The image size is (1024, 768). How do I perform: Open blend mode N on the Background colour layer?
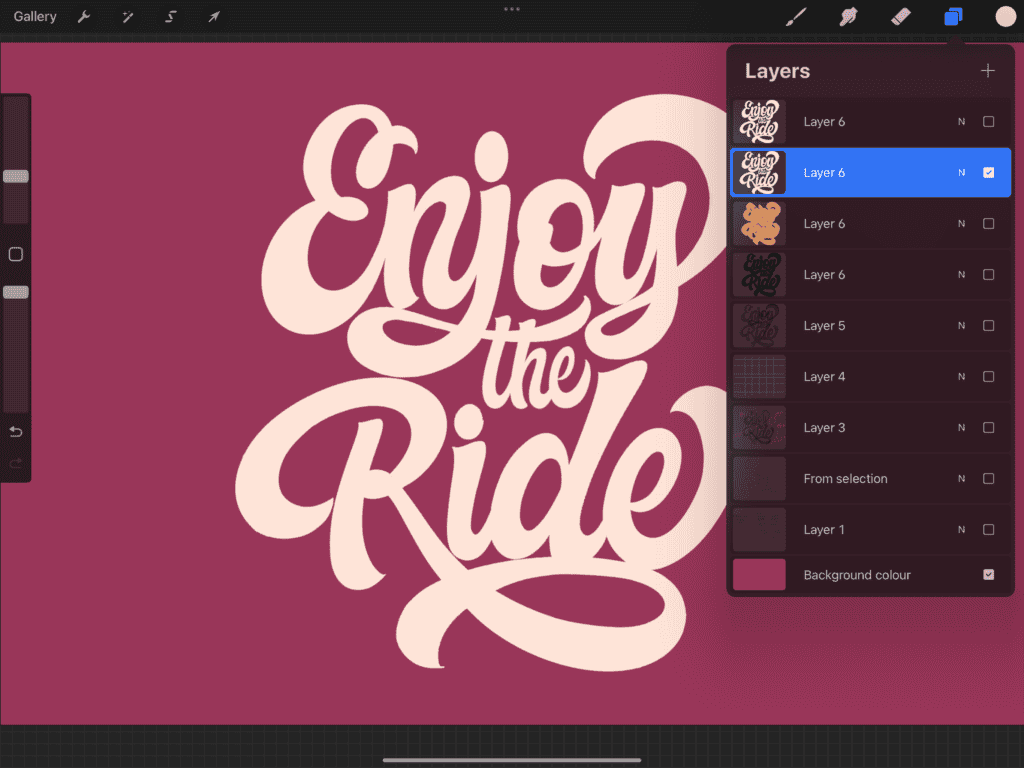[961, 575]
